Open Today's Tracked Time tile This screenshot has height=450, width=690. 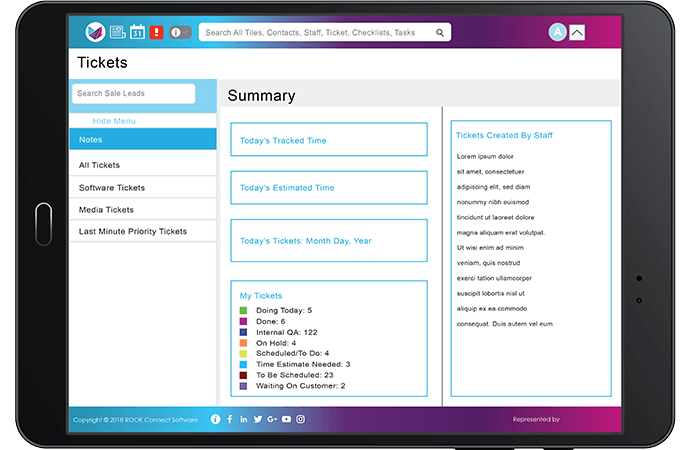coord(329,139)
